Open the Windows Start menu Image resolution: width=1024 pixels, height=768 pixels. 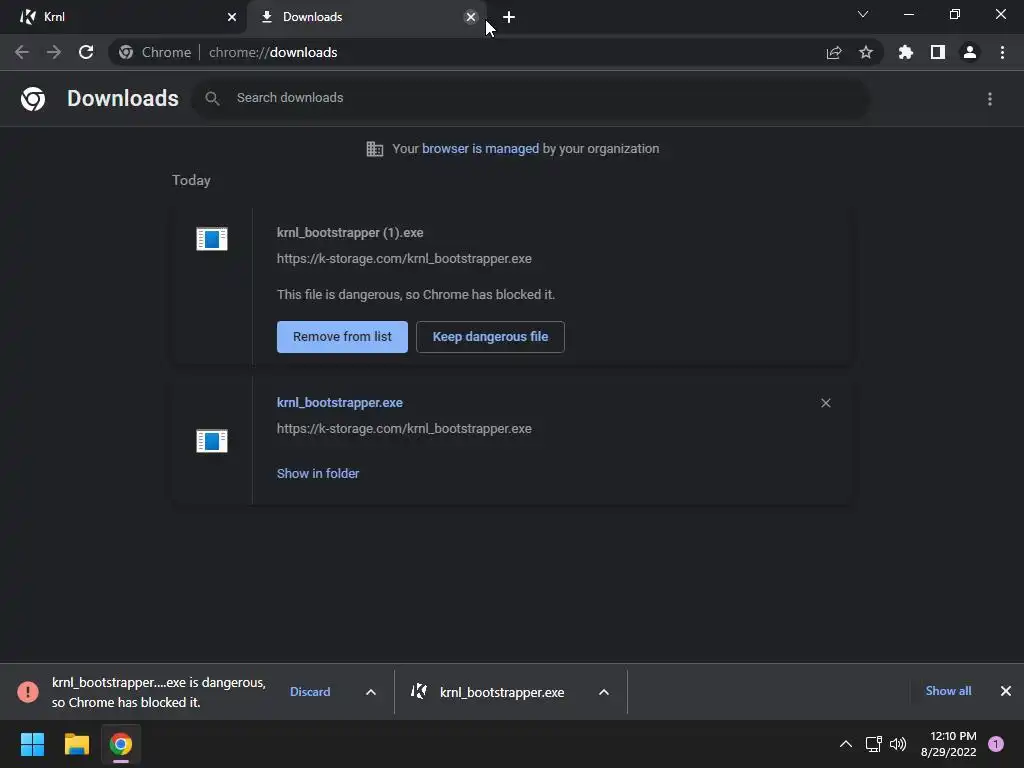click(x=33, y=744)
